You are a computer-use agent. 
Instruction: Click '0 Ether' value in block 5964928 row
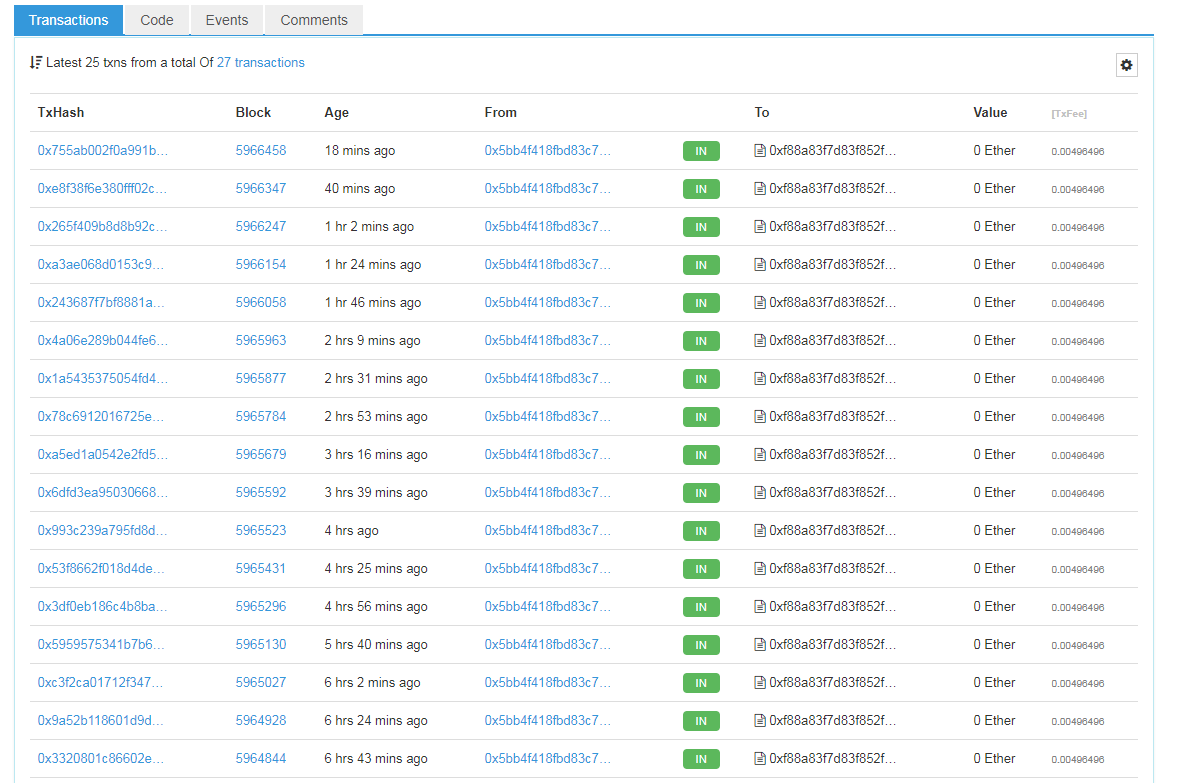(994, 720)
